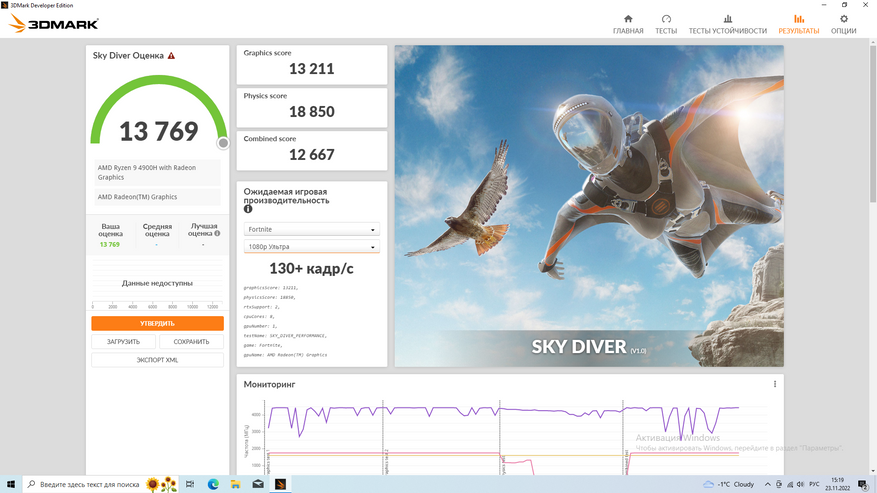Viewport: 877px width, 493px height.
Task: Click the УТВЕРДИТЬ button
Action: pyautogui.click(x=157, y=323)
